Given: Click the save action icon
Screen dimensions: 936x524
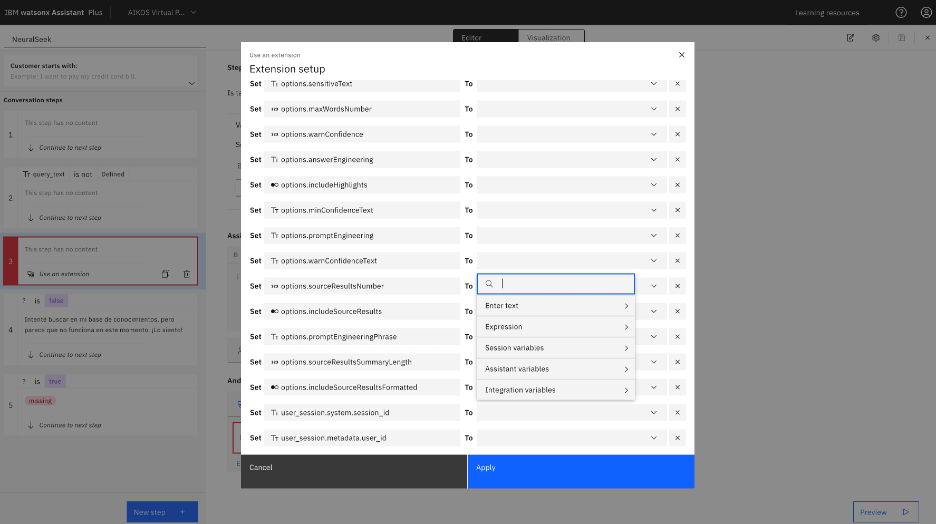Looking at the screenshot, I should click(x=901, y=38).
